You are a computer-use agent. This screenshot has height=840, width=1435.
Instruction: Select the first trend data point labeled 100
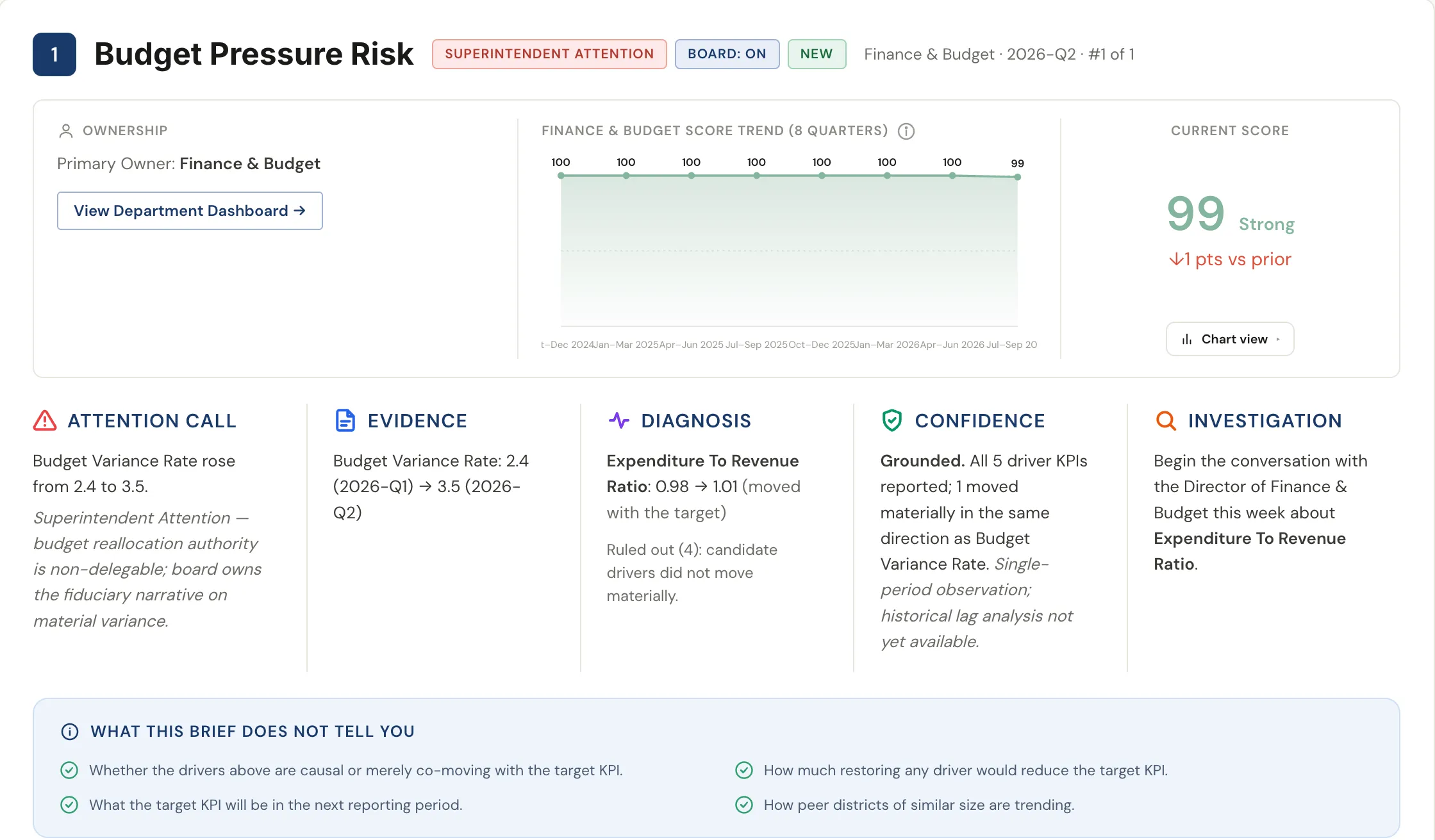(561, 176)
